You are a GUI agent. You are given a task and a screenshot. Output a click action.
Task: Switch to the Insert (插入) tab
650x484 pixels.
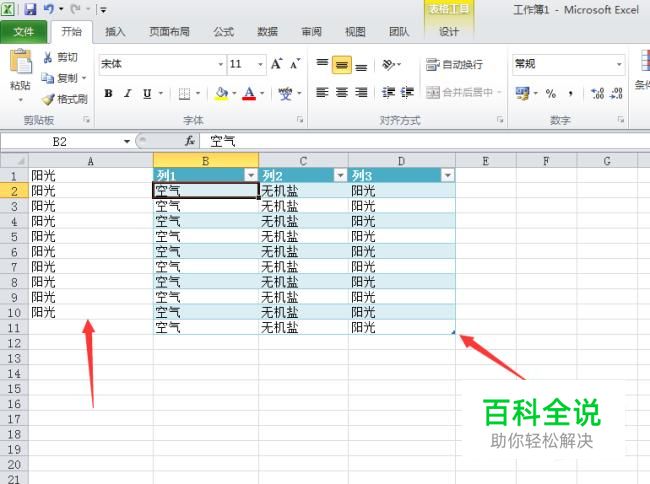(x=115, y=32)
